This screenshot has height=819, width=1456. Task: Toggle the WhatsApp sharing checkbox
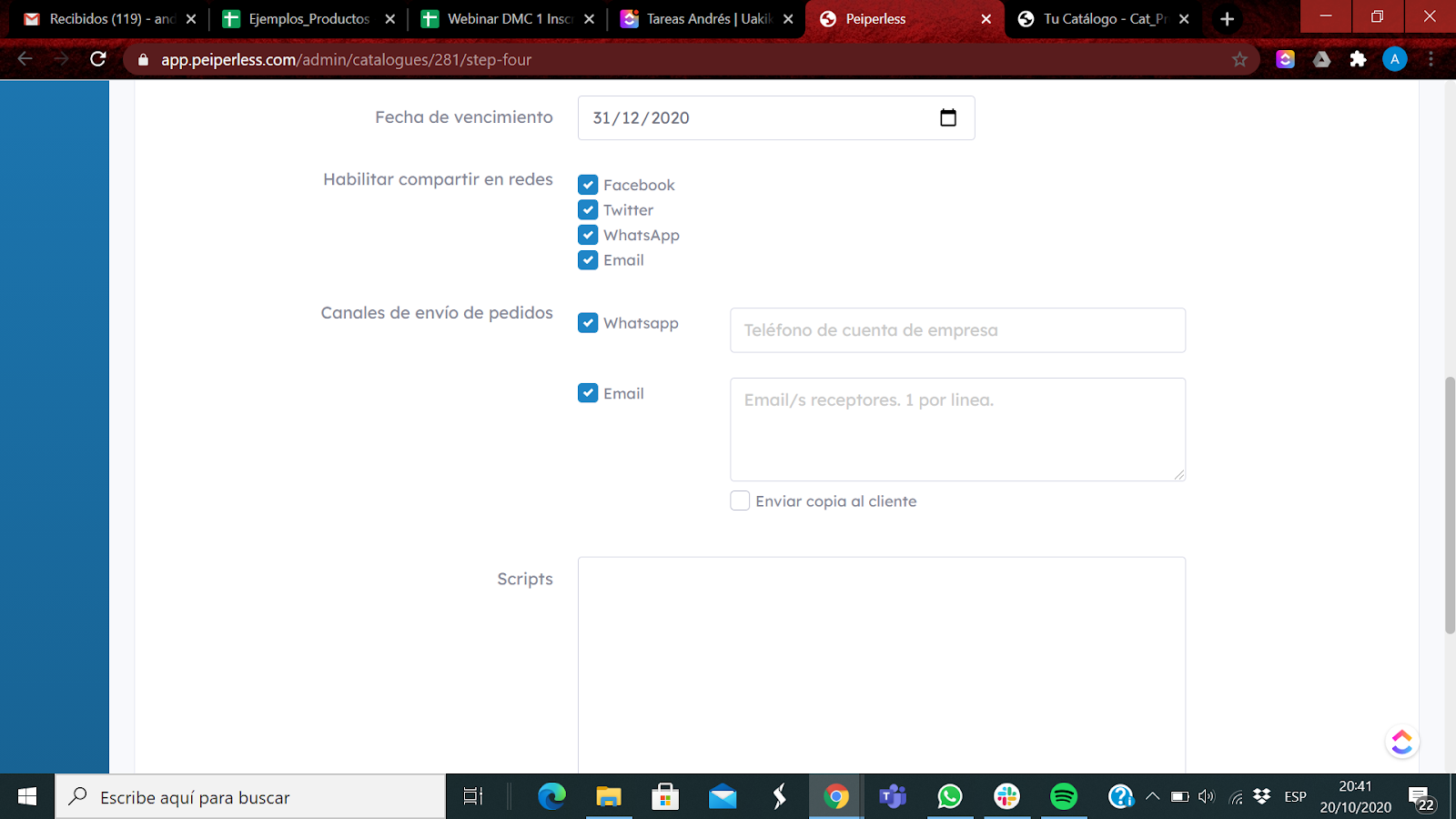[588, 235]
